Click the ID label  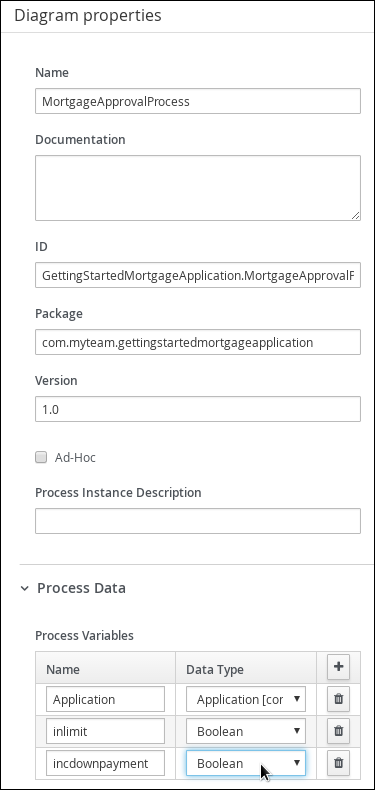[x=41, y=247]
